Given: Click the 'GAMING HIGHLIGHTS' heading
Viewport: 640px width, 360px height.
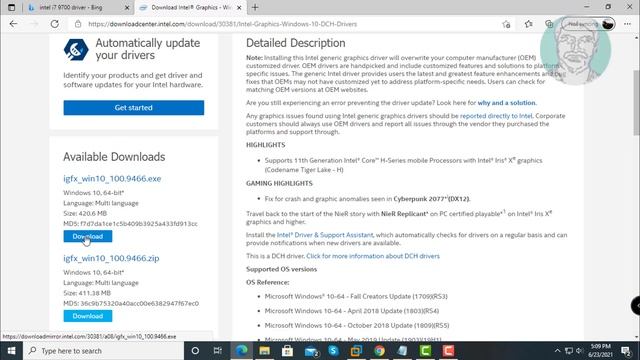Looking at the screenshot, I should 279,183.
